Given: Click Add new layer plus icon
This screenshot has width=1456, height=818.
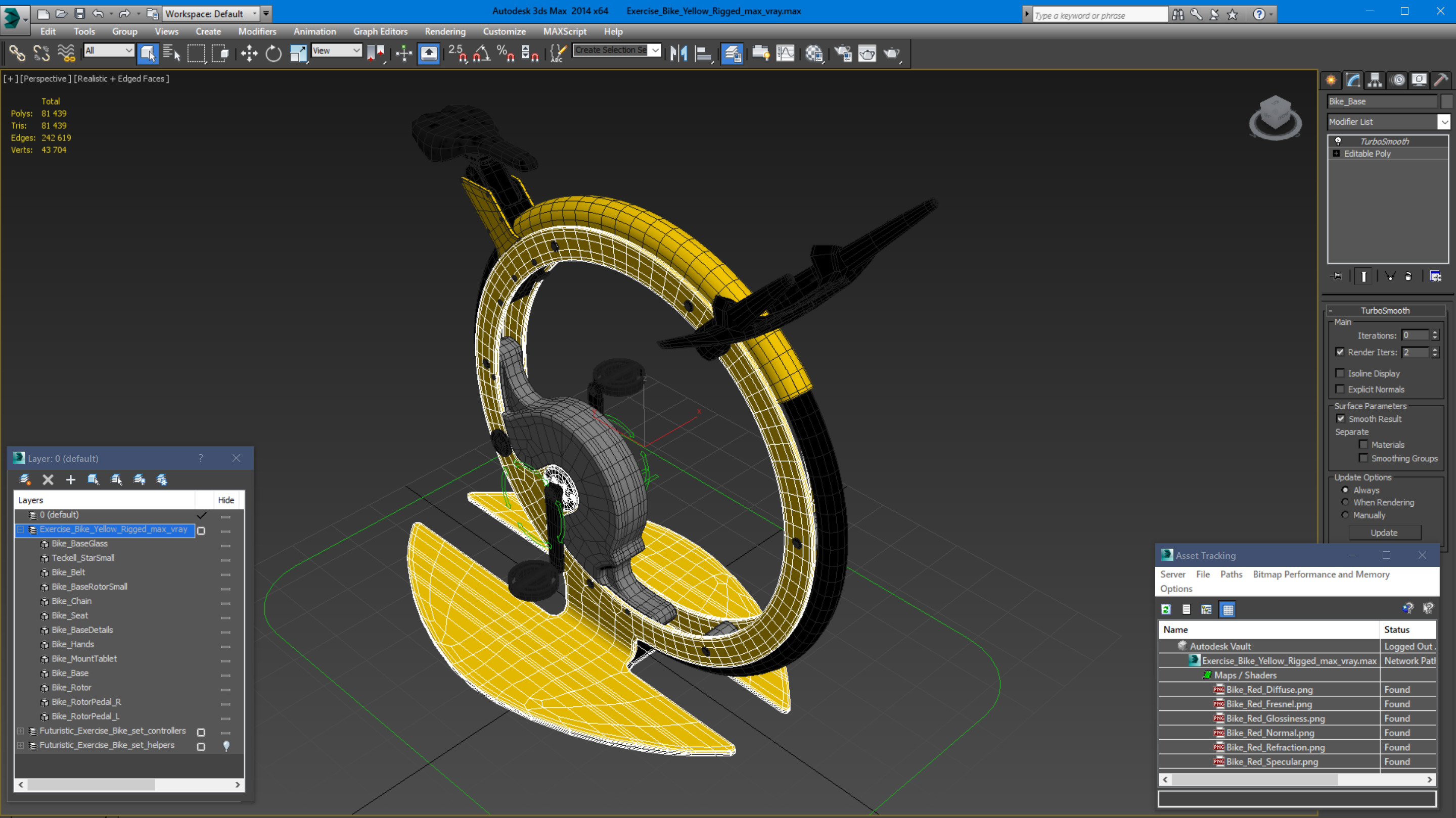Looking at the screenshot, I should pos(71,479).
